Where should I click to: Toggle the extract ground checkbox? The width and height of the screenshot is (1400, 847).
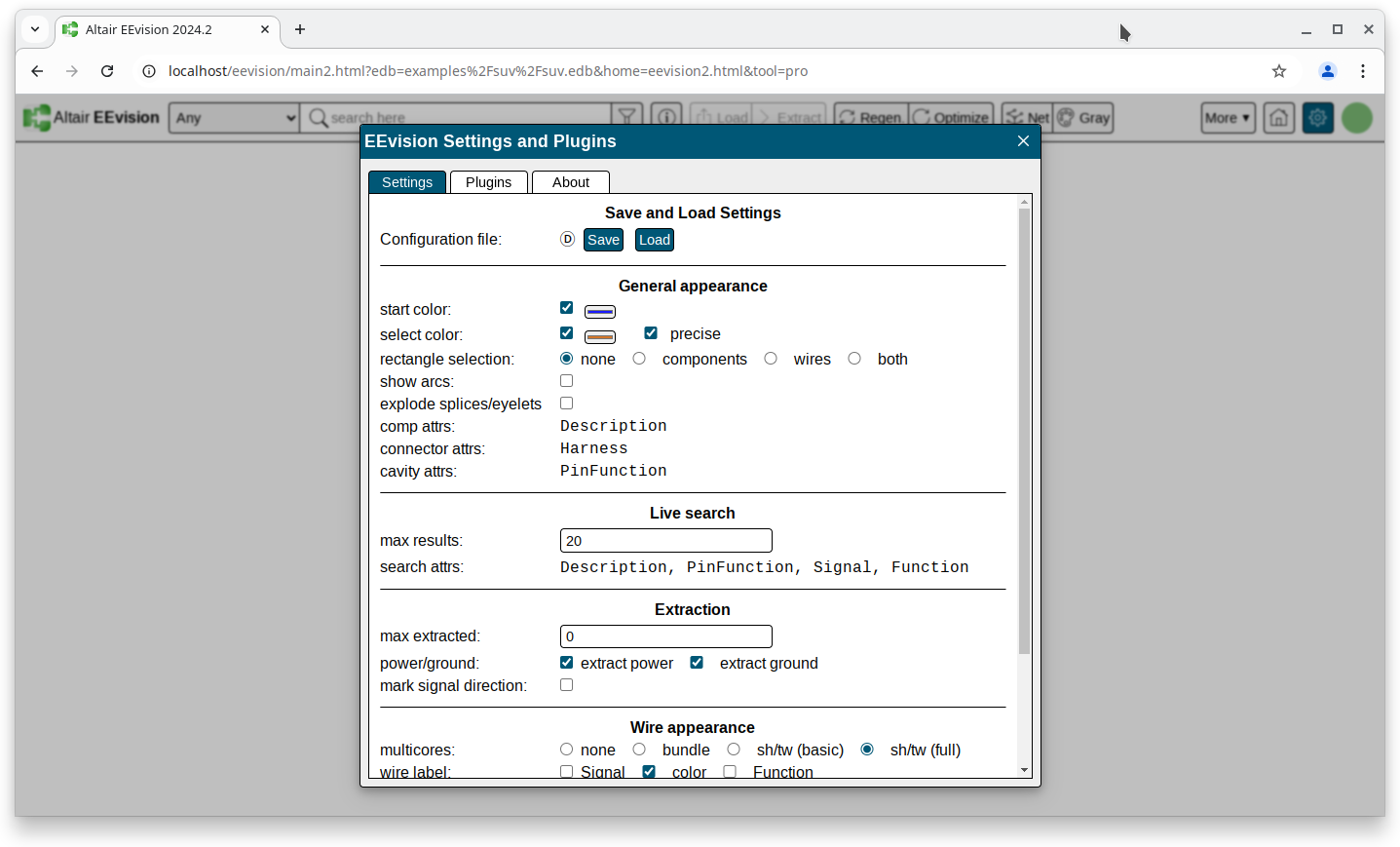point(697,663)
